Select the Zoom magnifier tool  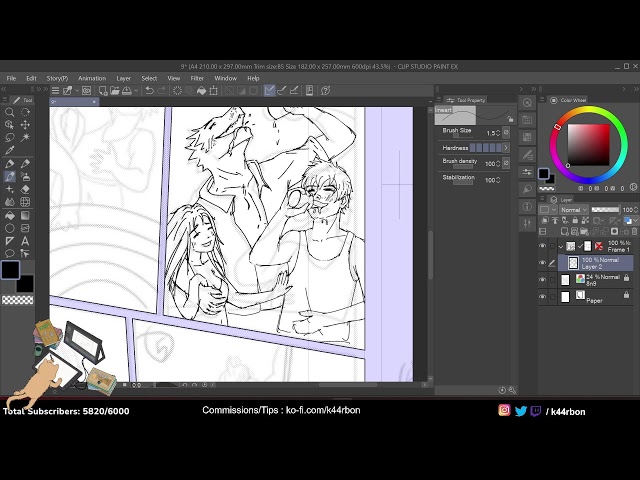click(x=9, y=112)
